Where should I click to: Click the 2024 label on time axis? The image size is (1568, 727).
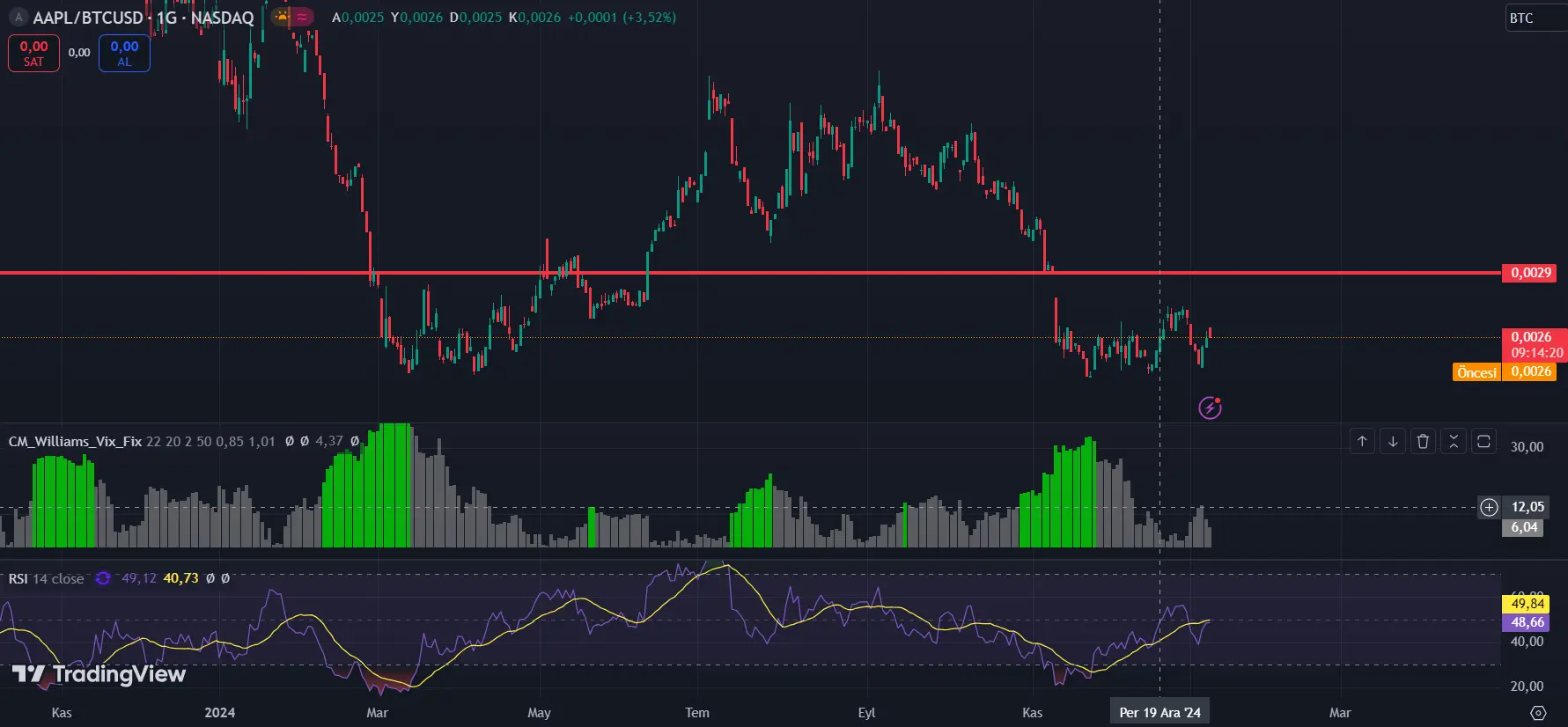(219, 713)
